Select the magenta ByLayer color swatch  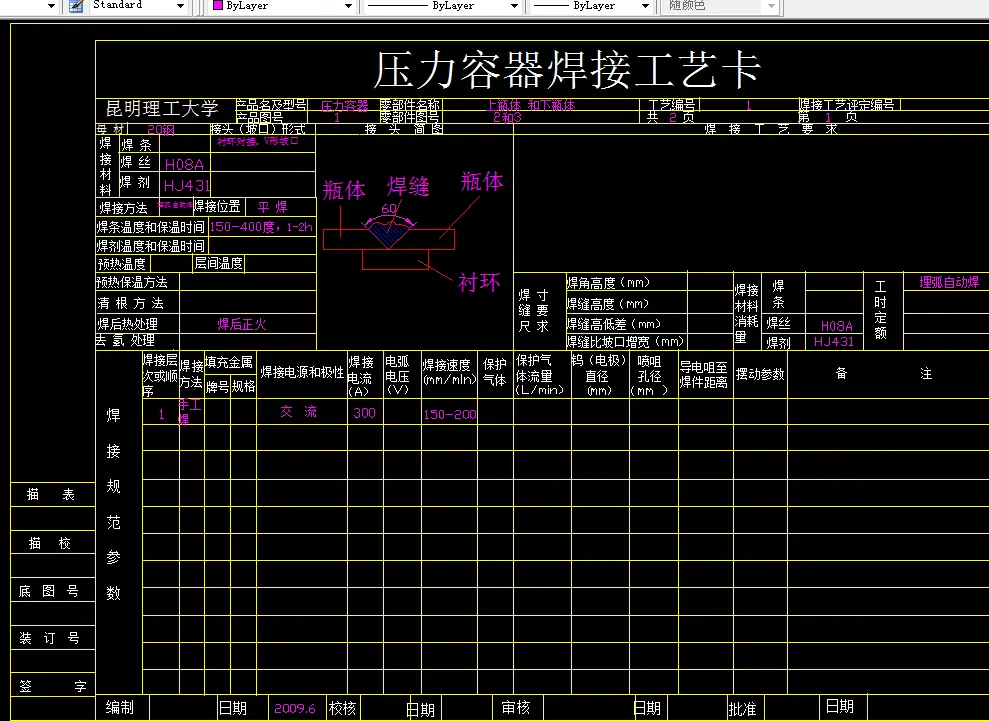click(219, 7)
